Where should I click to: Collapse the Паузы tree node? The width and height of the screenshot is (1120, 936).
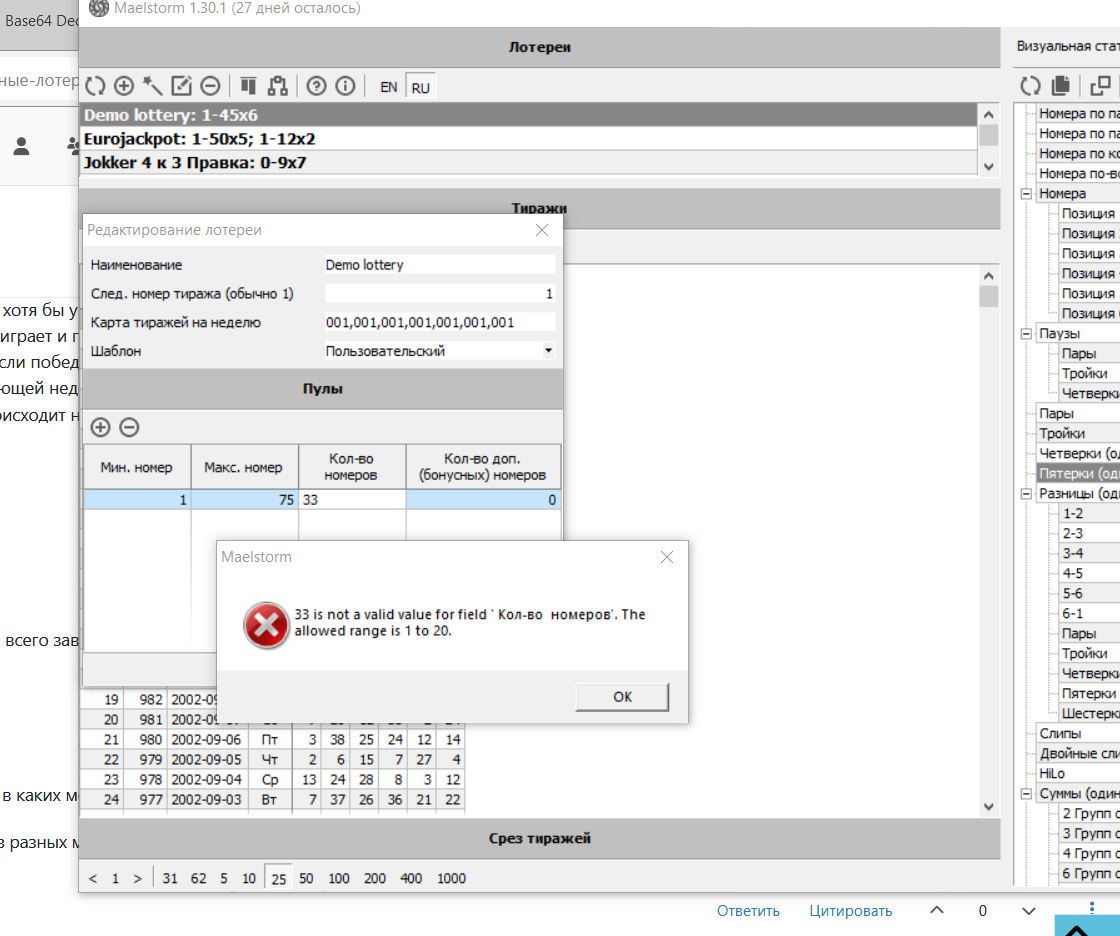point(1026,334)
